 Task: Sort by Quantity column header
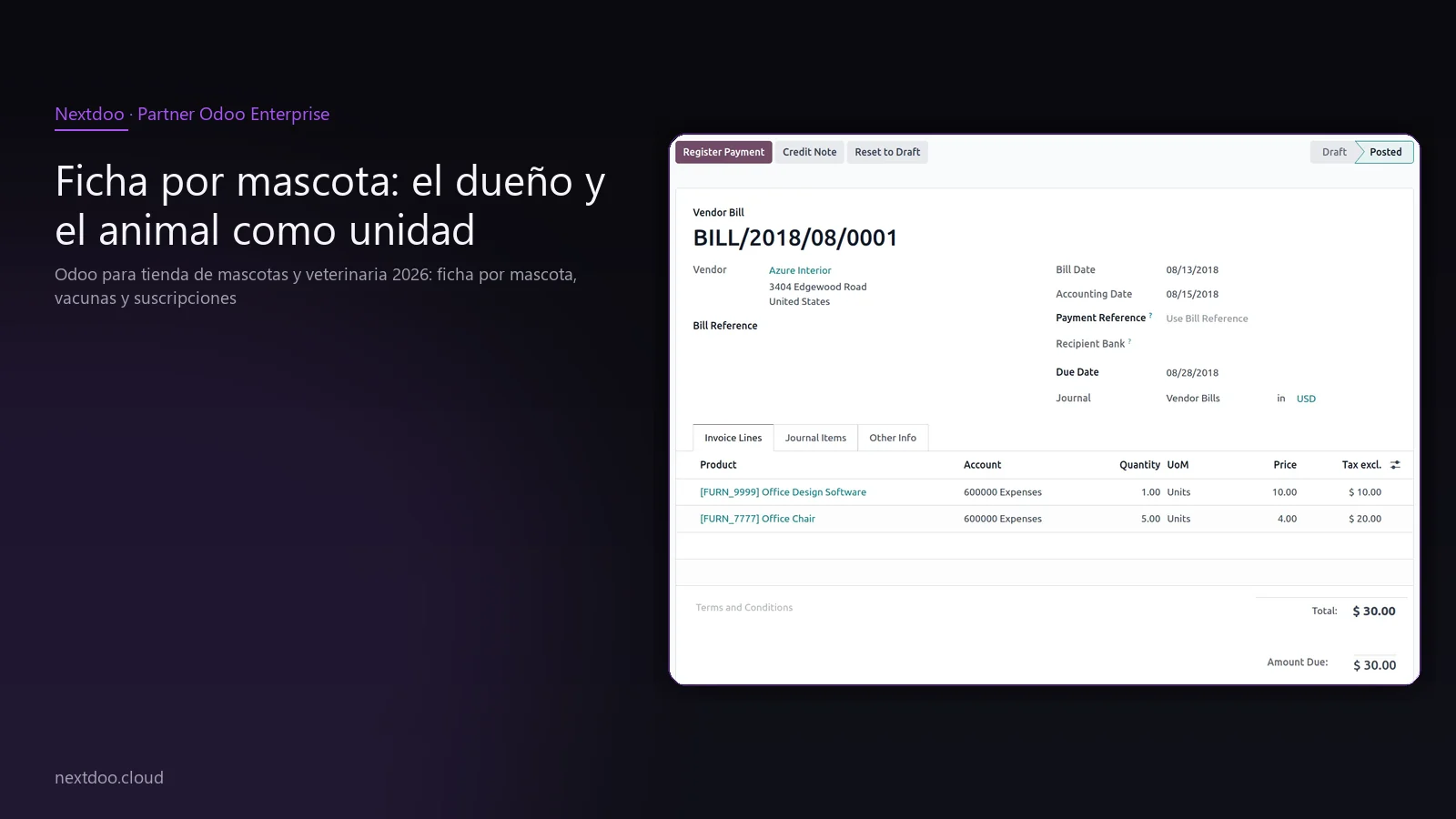click(x=1139, y=465)
